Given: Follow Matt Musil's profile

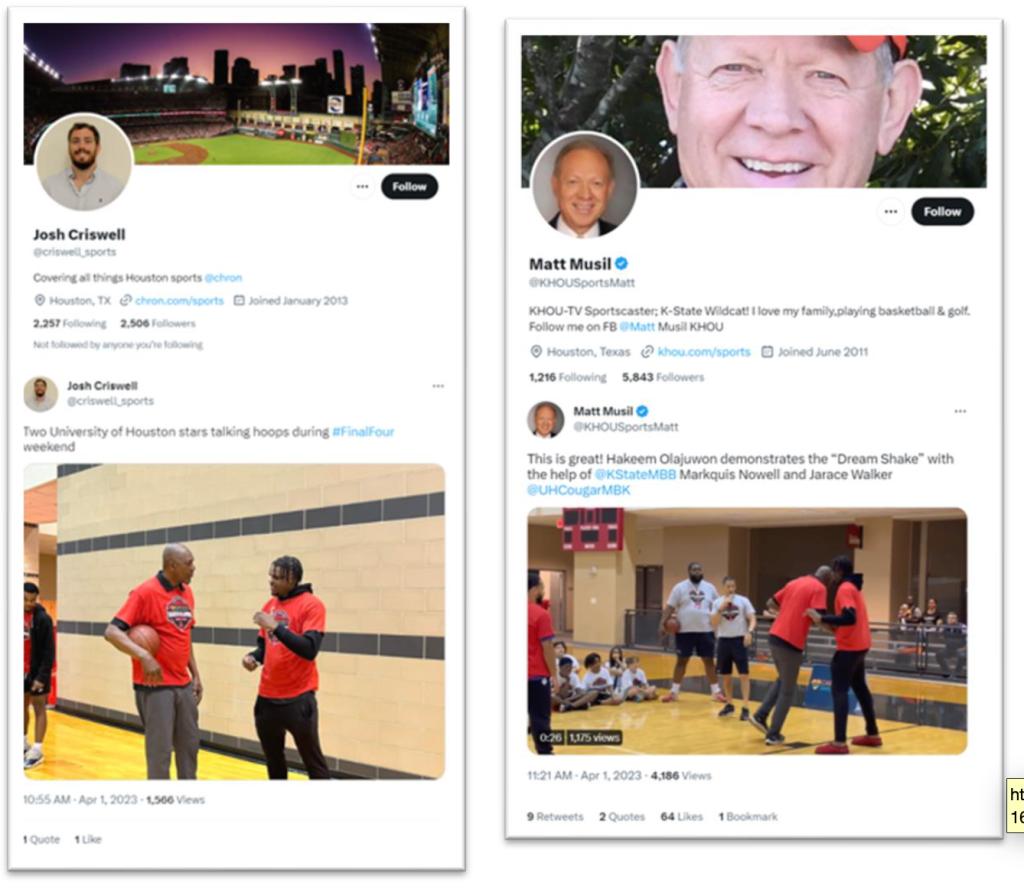Looking at the screenshot, I should [x=942, y=212].
